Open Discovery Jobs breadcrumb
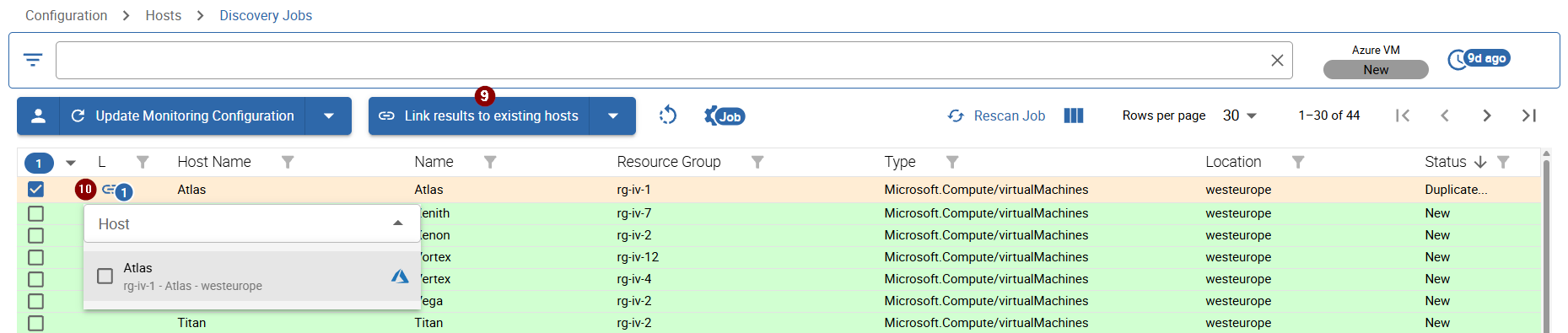 click(266, 15)
